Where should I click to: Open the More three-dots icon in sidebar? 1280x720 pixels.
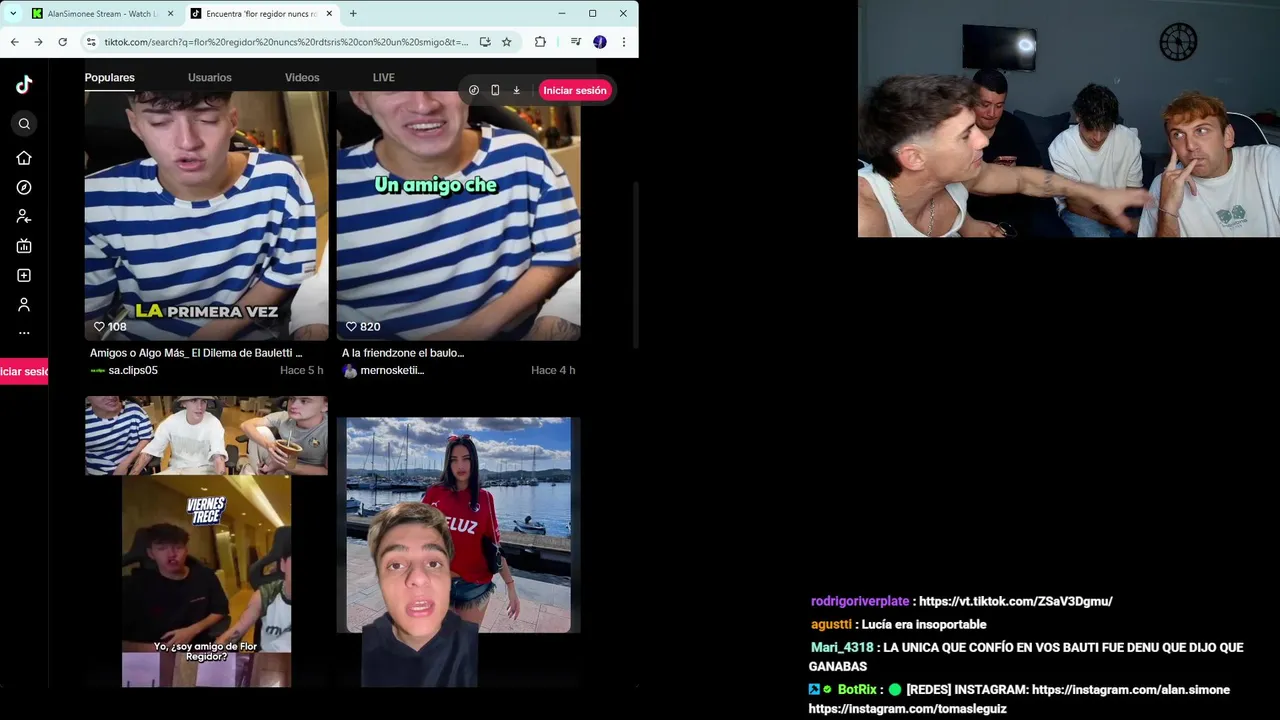24,333
